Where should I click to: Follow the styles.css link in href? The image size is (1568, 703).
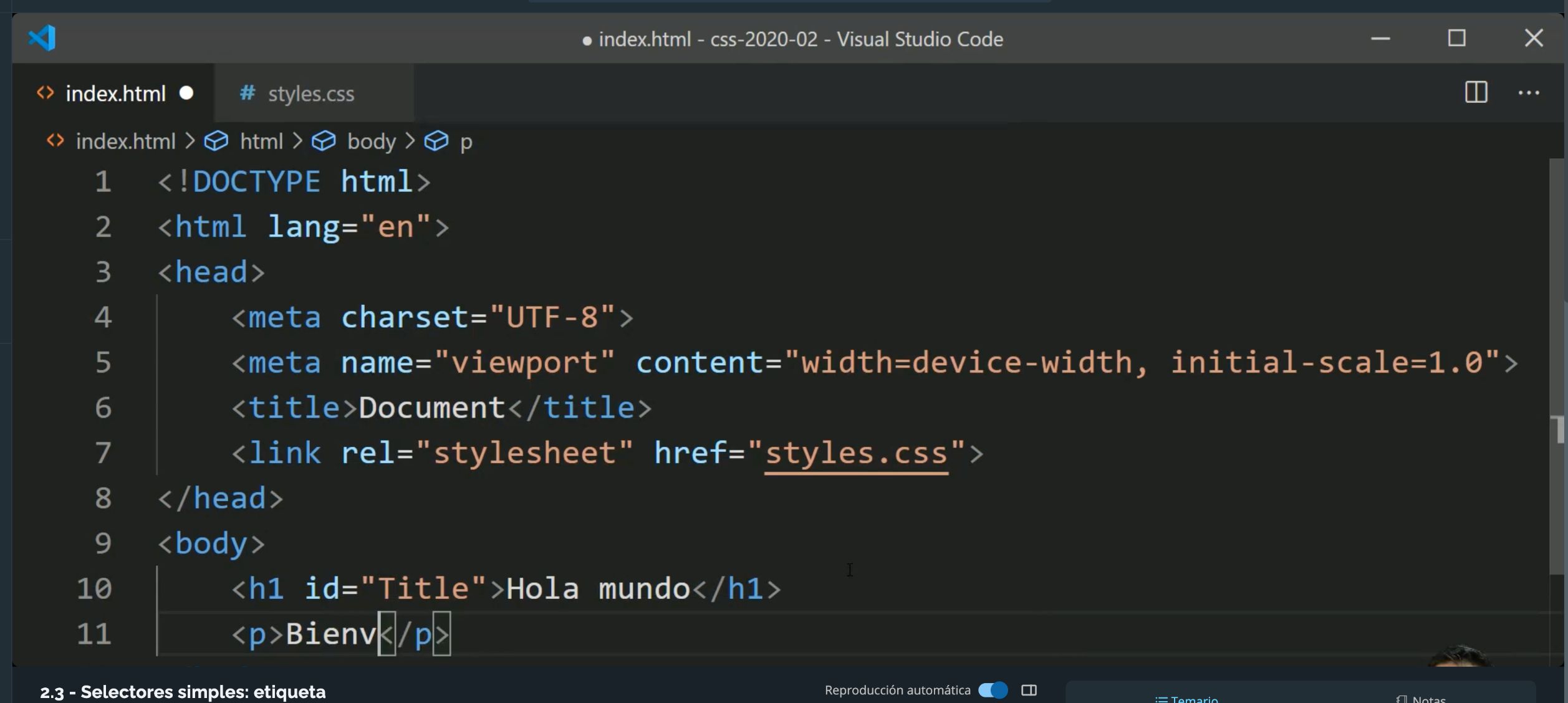(855, 453)
